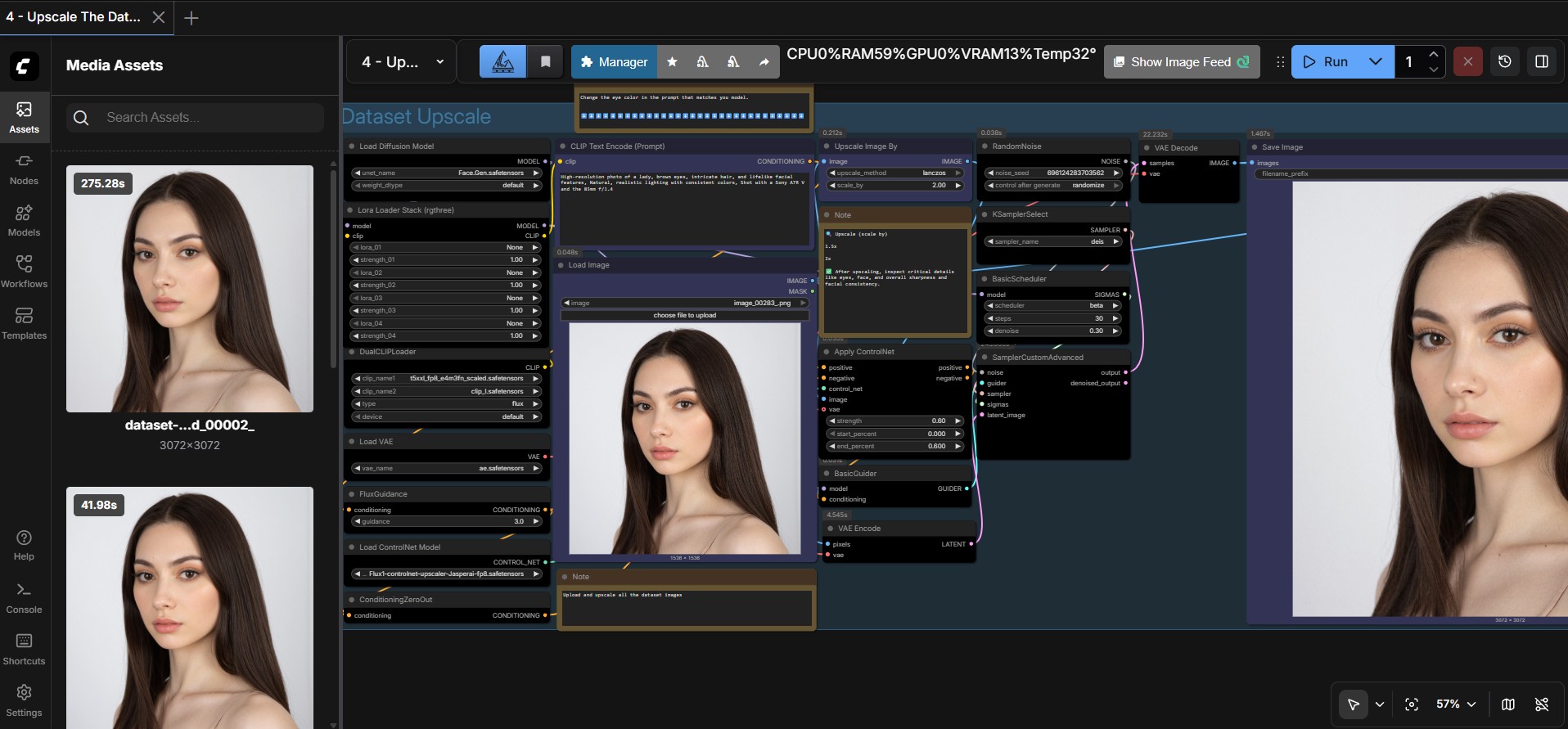Viewport: 1568px width, 729px height.
Task: Collapse the VAE Decode node via its dot
Action: coord(1146,148)
